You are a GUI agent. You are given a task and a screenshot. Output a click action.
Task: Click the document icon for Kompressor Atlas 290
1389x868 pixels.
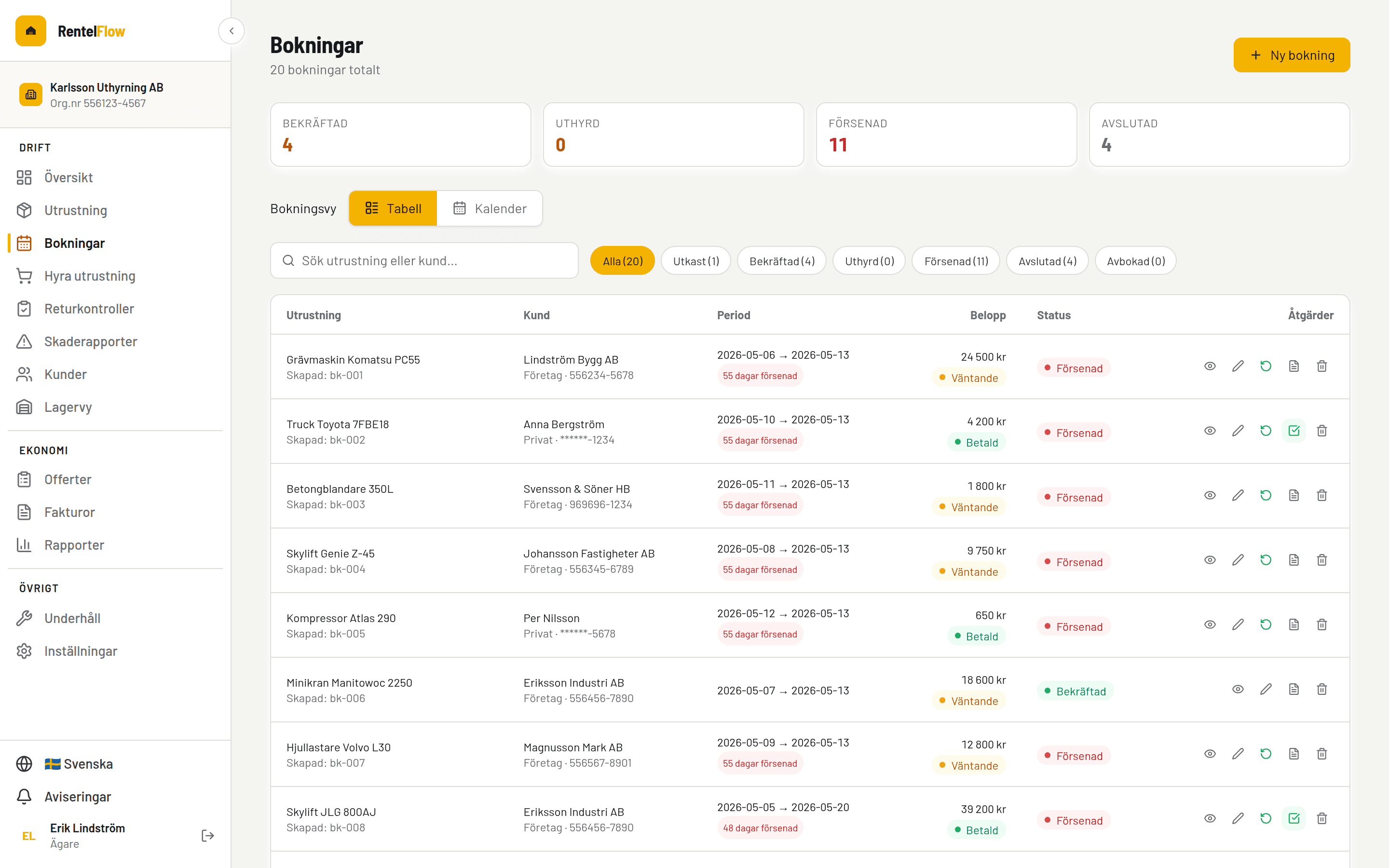coord(1294,624)
